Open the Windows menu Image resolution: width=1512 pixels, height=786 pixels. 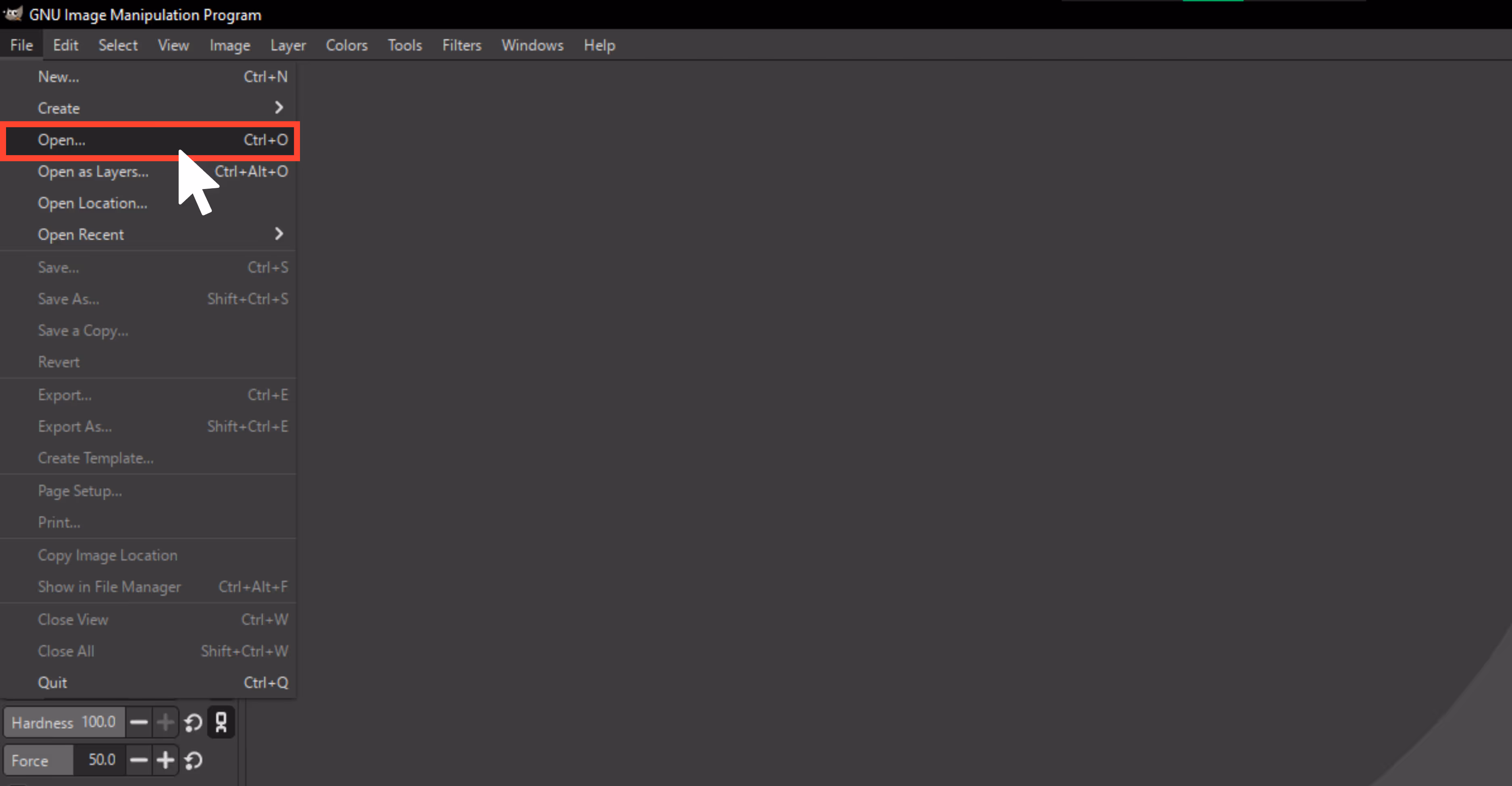532,45
